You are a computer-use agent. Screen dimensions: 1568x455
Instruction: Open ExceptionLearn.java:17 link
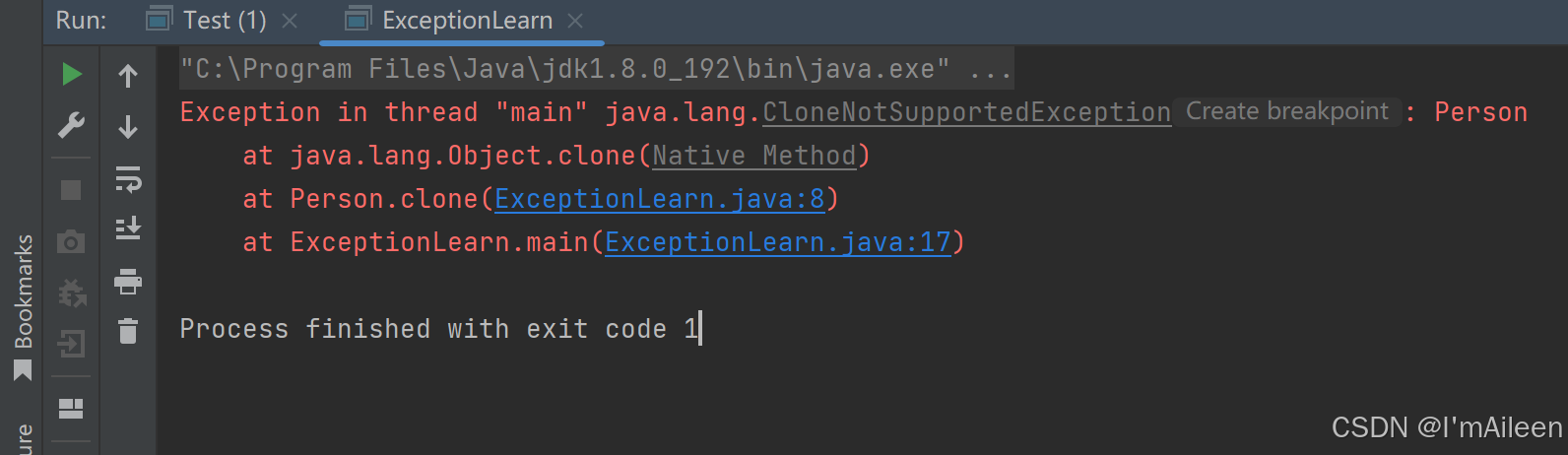(x=778, y=242)
